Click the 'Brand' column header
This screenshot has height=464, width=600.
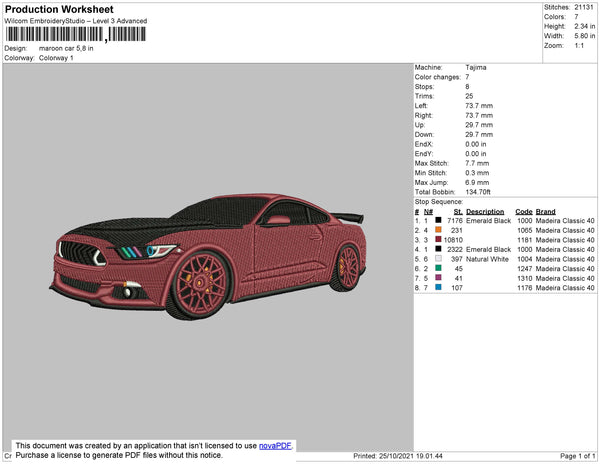(x=546, y=212)
